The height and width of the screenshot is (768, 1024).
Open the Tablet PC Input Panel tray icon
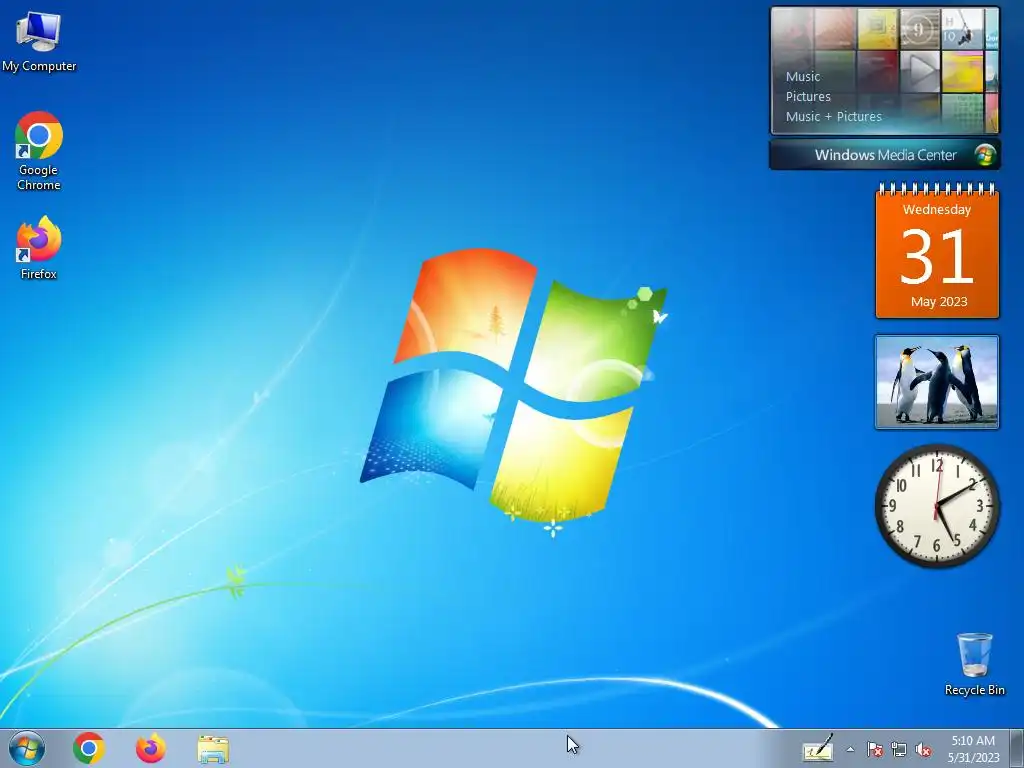(818, 749)
